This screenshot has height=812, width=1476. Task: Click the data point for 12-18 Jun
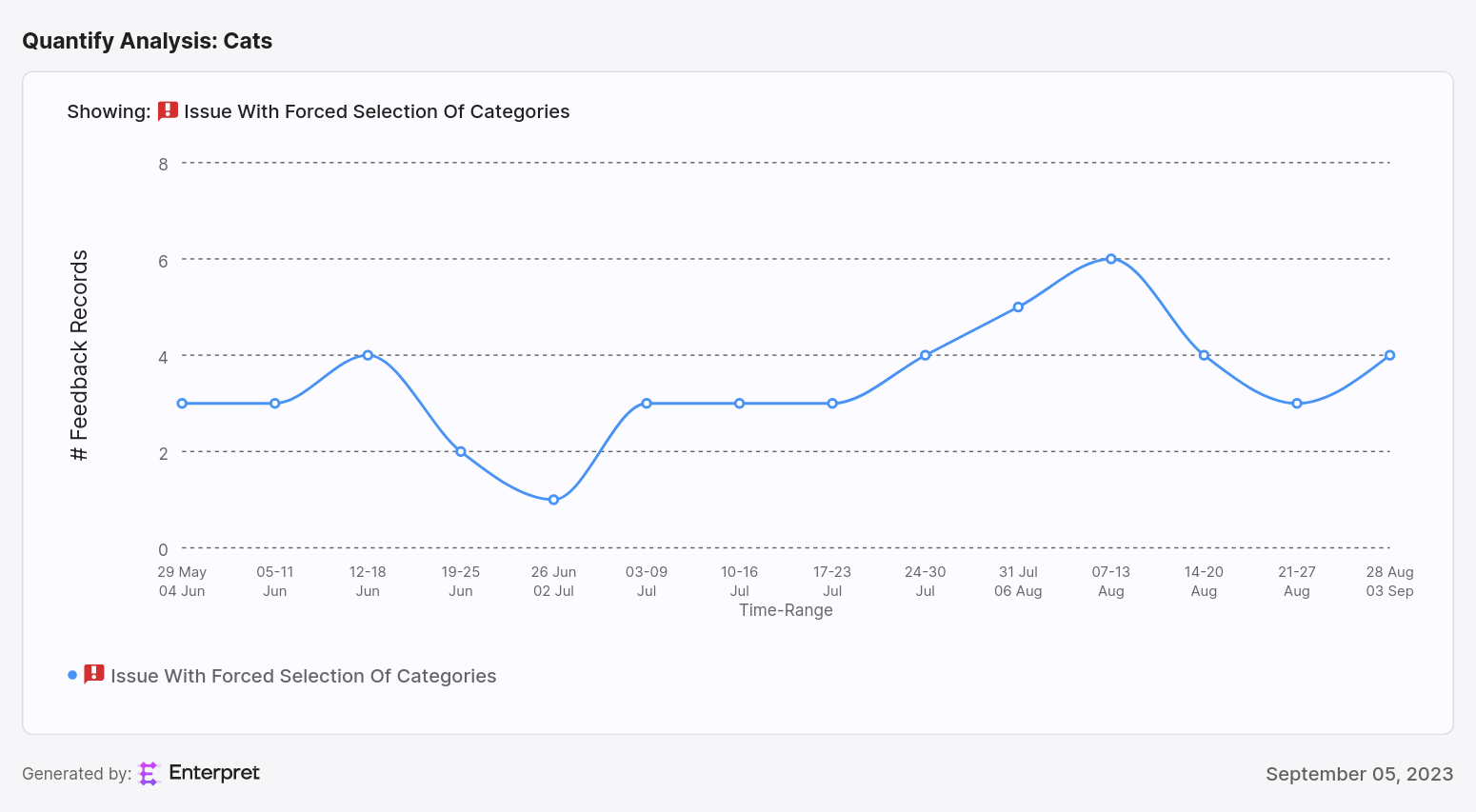pyautogui.click(x=368, y=355)
